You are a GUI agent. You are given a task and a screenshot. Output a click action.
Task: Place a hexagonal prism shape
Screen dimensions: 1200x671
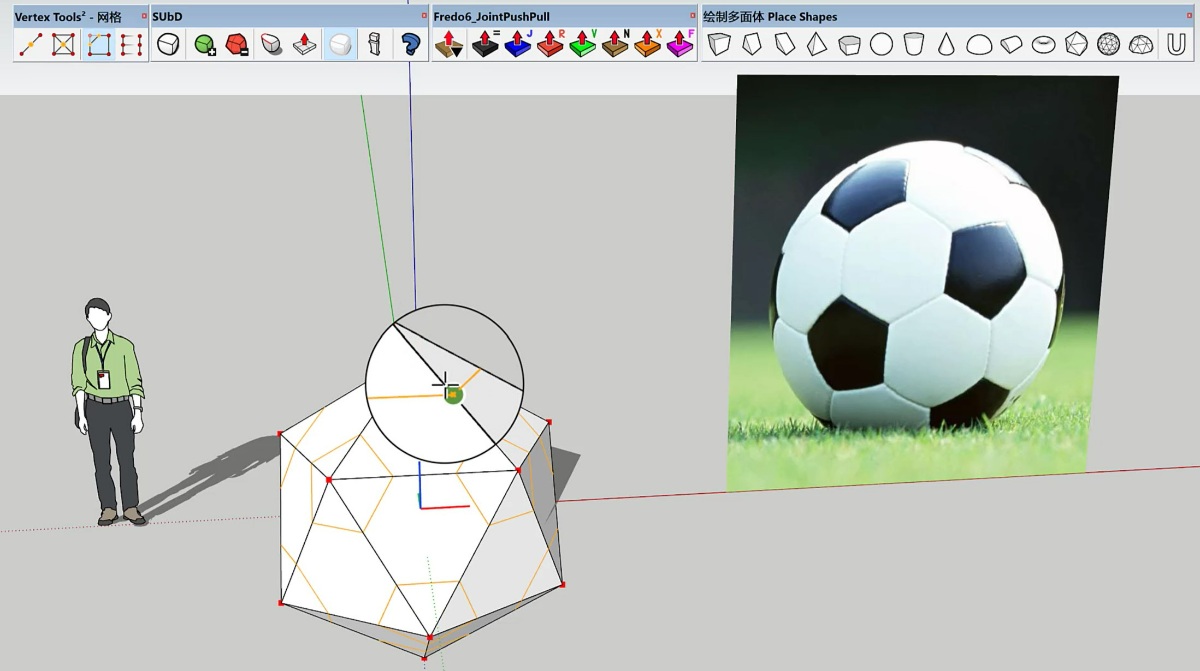[x=849, y=44]
